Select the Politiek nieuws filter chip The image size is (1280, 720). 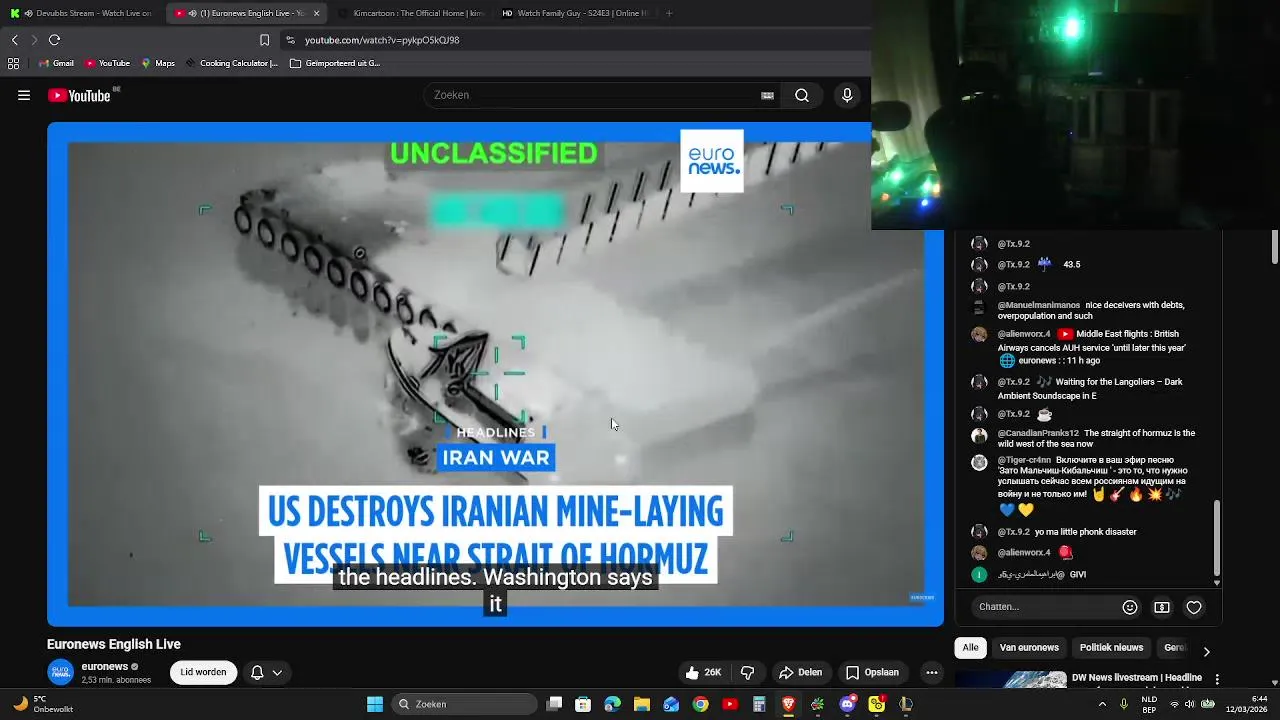pyautogui.click(x=1111, y=648)
